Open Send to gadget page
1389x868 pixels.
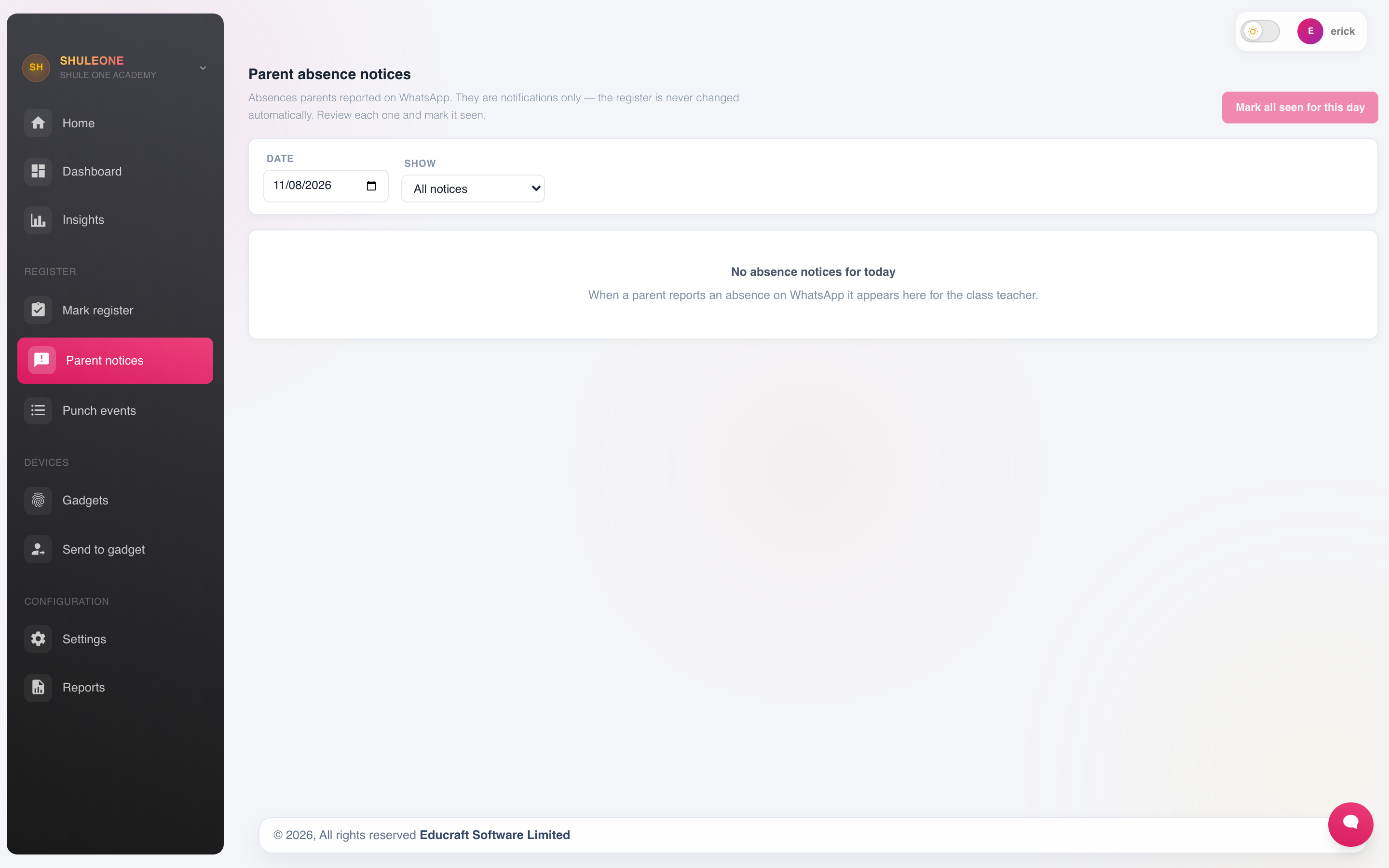(x=115, y=549)
